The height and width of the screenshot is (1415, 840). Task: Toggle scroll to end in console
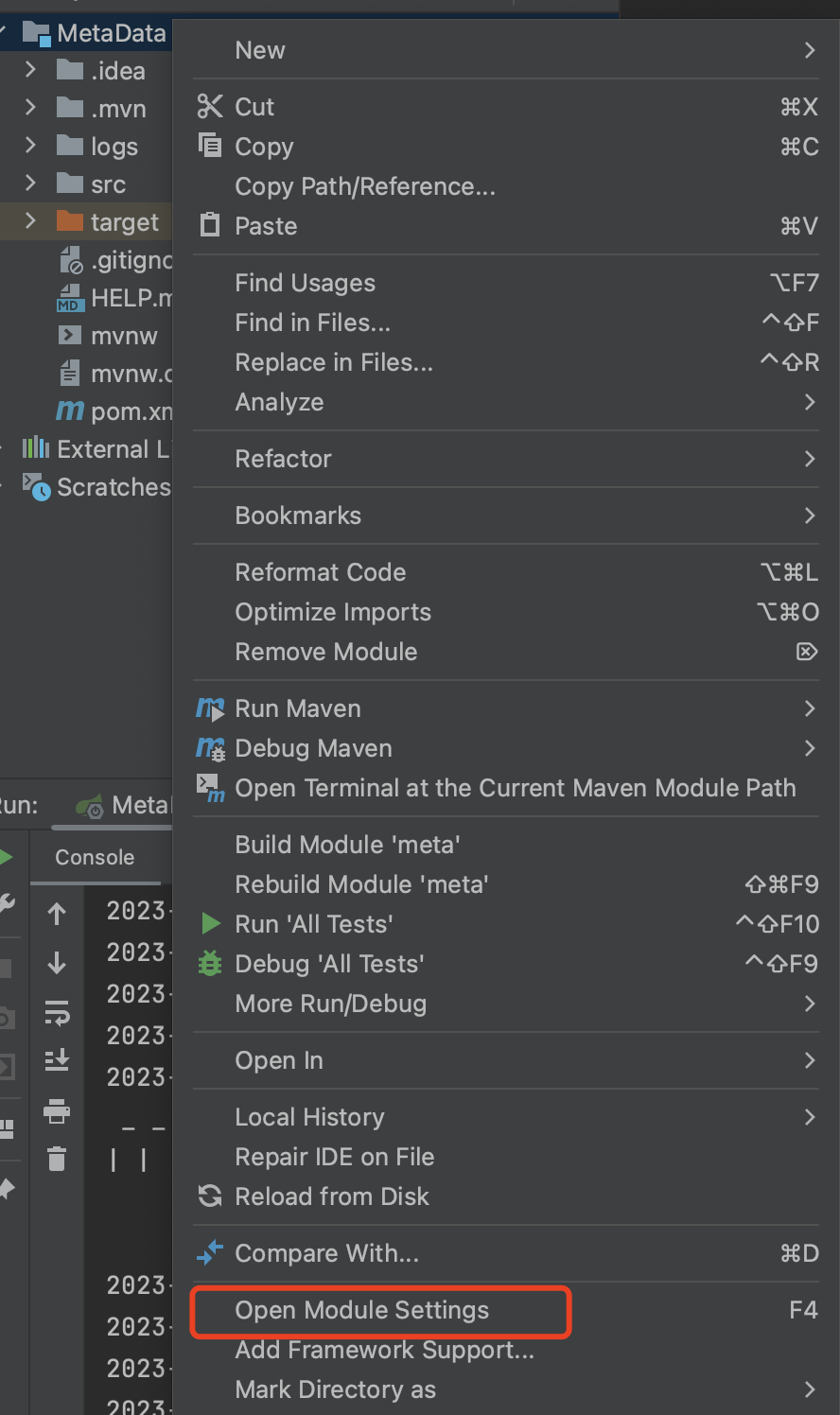coord(57,1060)
